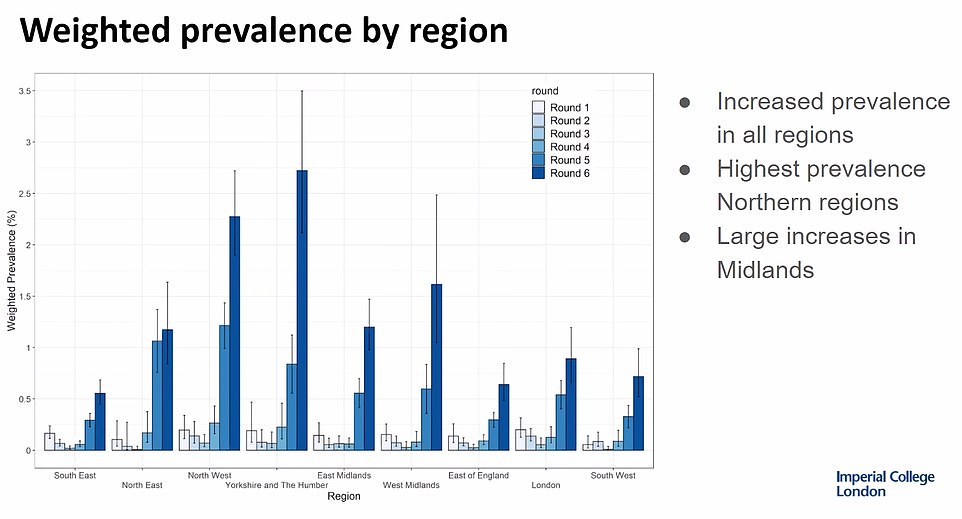962x519 pixels.
Task: Click the 'Region' x-axis title
Action: pos(342,496)
